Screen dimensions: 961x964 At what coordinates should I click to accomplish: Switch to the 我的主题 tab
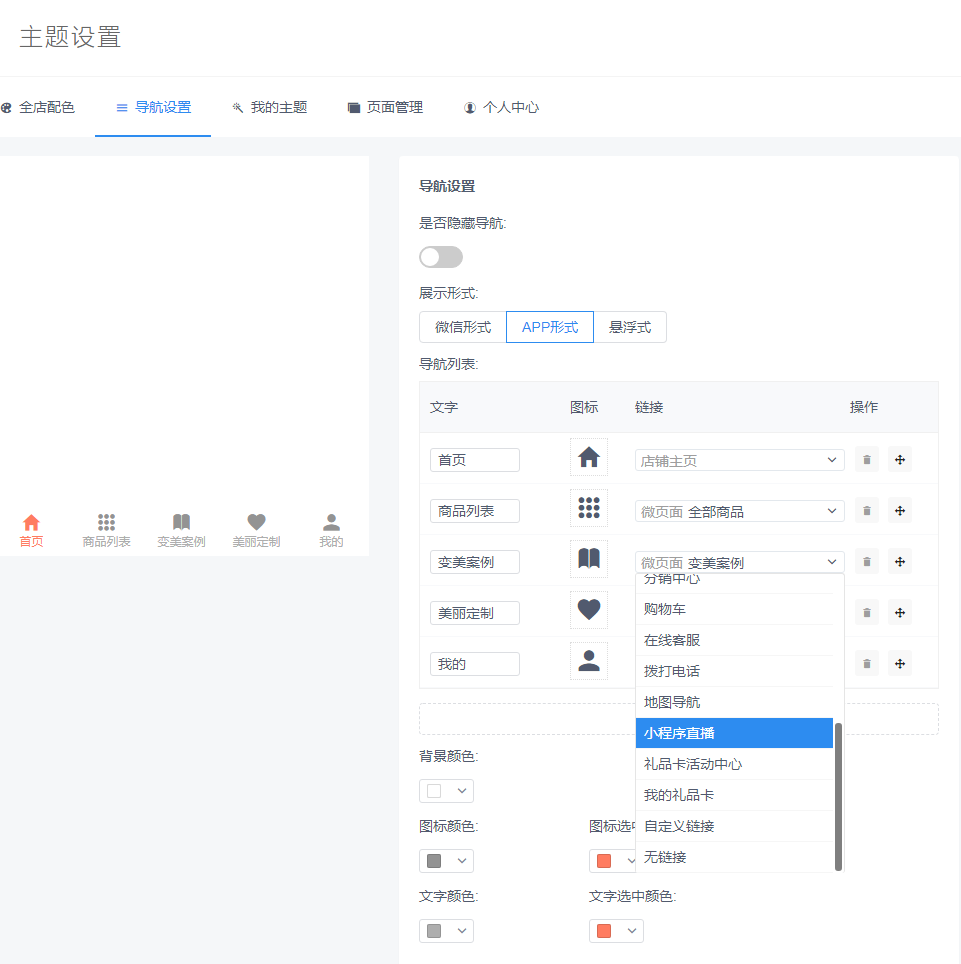269,107
